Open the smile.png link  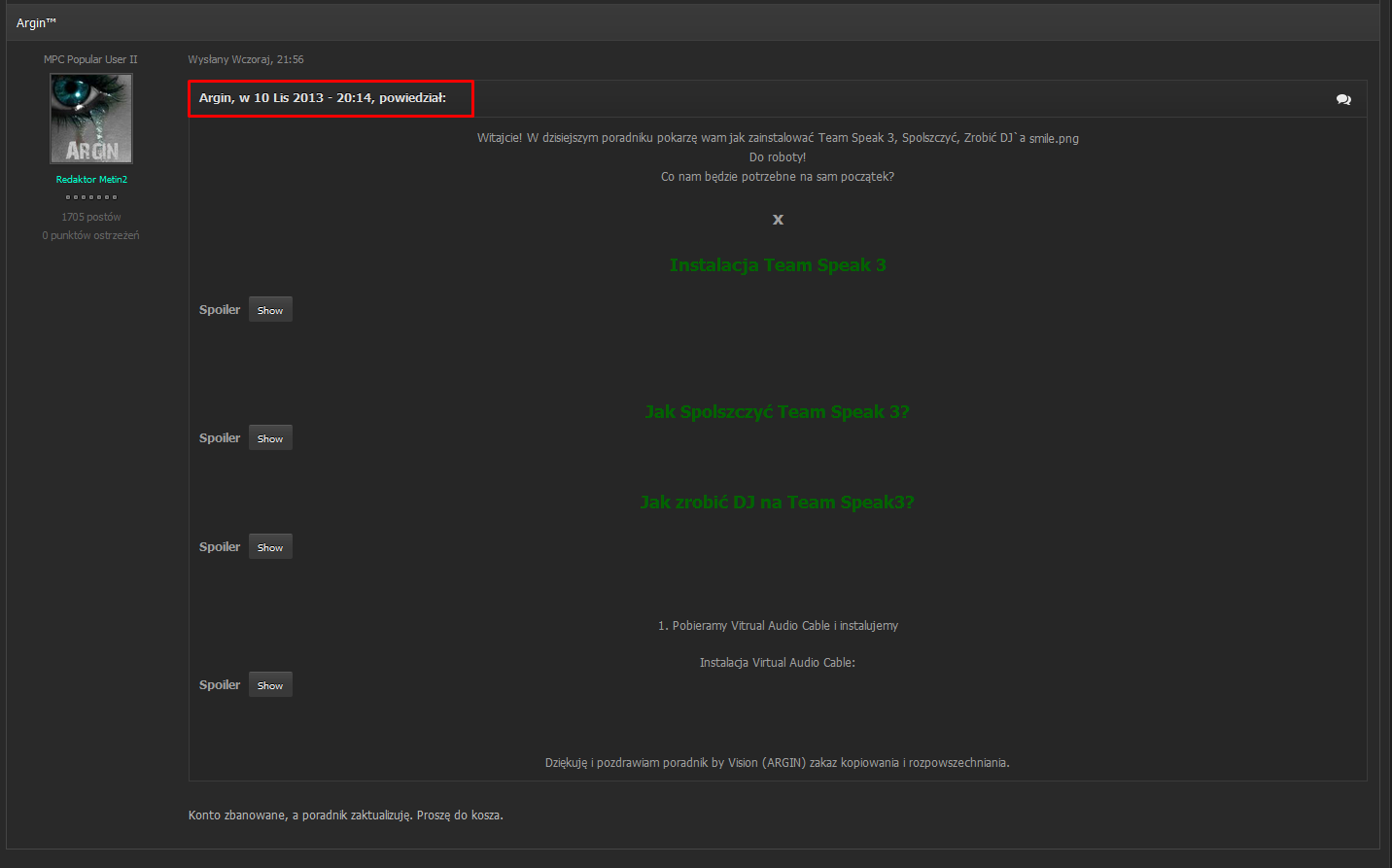tap(1054, 138)
